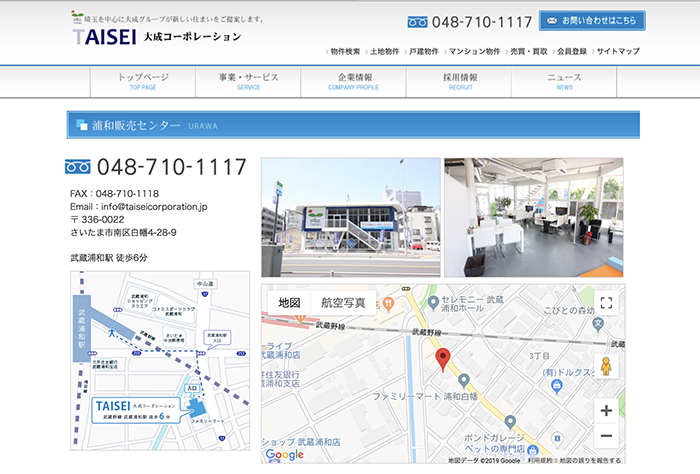This screenshot has width=700, height=474.
Task: Switch Google map to 航空写真 view
Action: coord(343,303)
